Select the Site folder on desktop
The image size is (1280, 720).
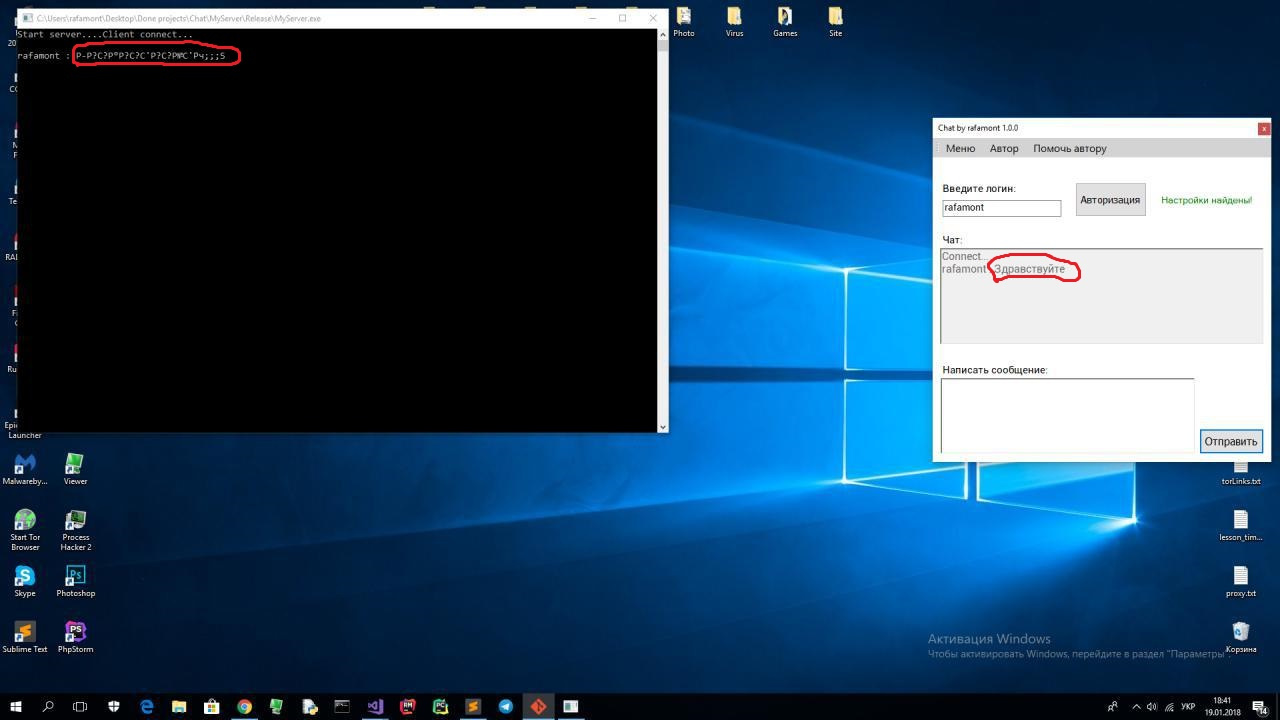[x=835, y=22]
